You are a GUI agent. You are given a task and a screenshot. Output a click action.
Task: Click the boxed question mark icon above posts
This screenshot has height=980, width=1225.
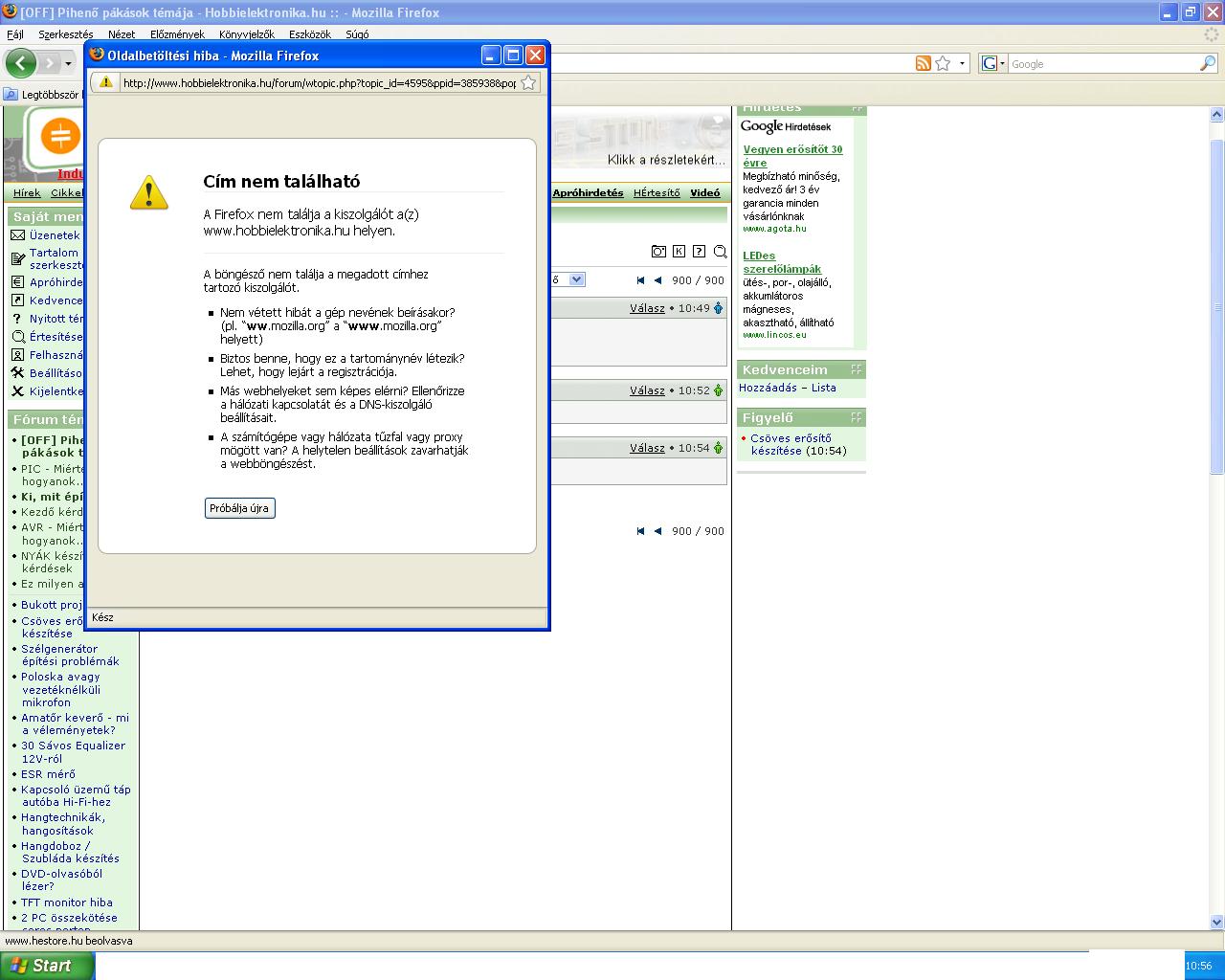(x=699, y=252)
